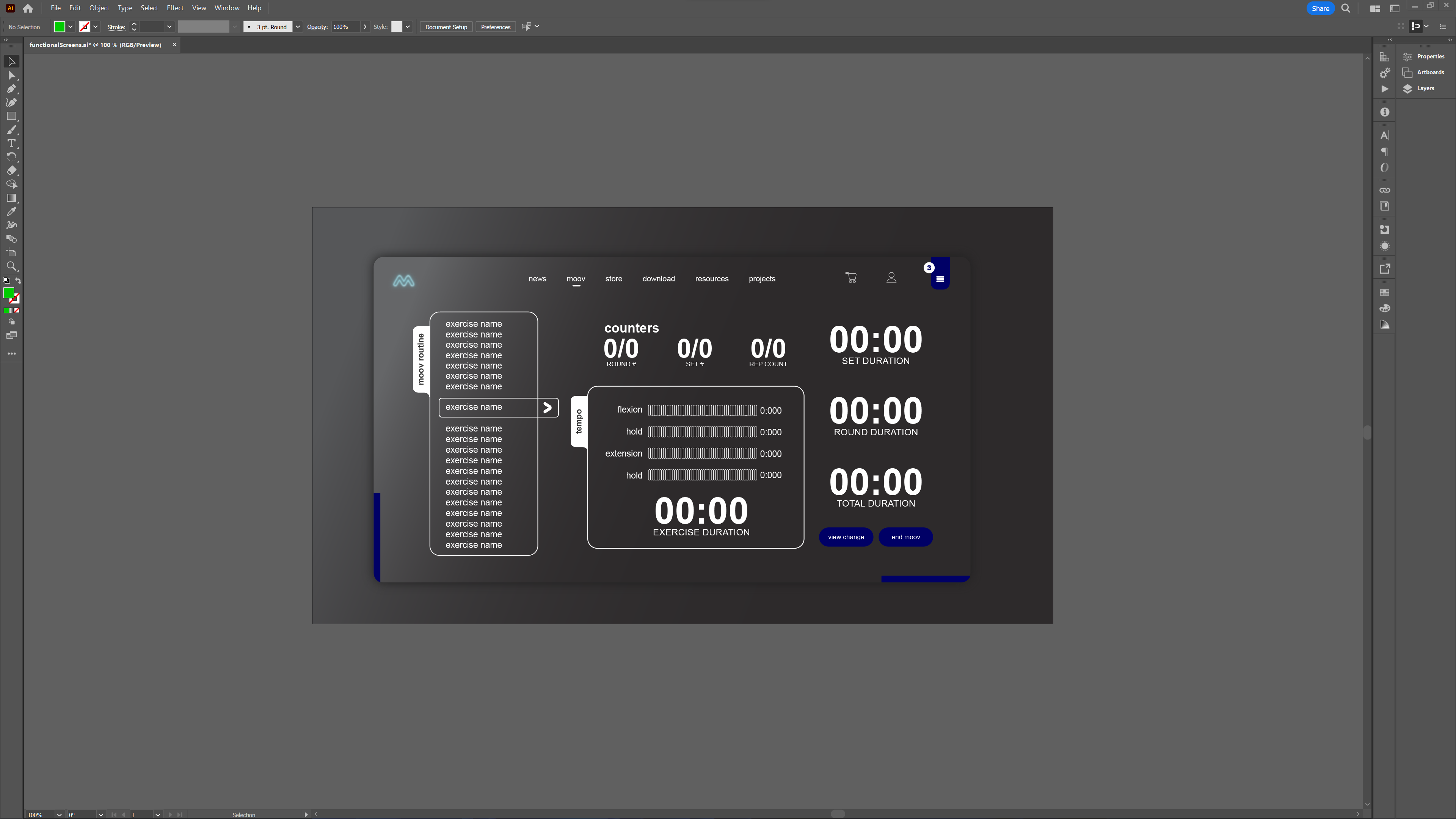This screenshot has width=1456, height=819.
Task: Open arrange documents icon
Action: click(1375, 8)
